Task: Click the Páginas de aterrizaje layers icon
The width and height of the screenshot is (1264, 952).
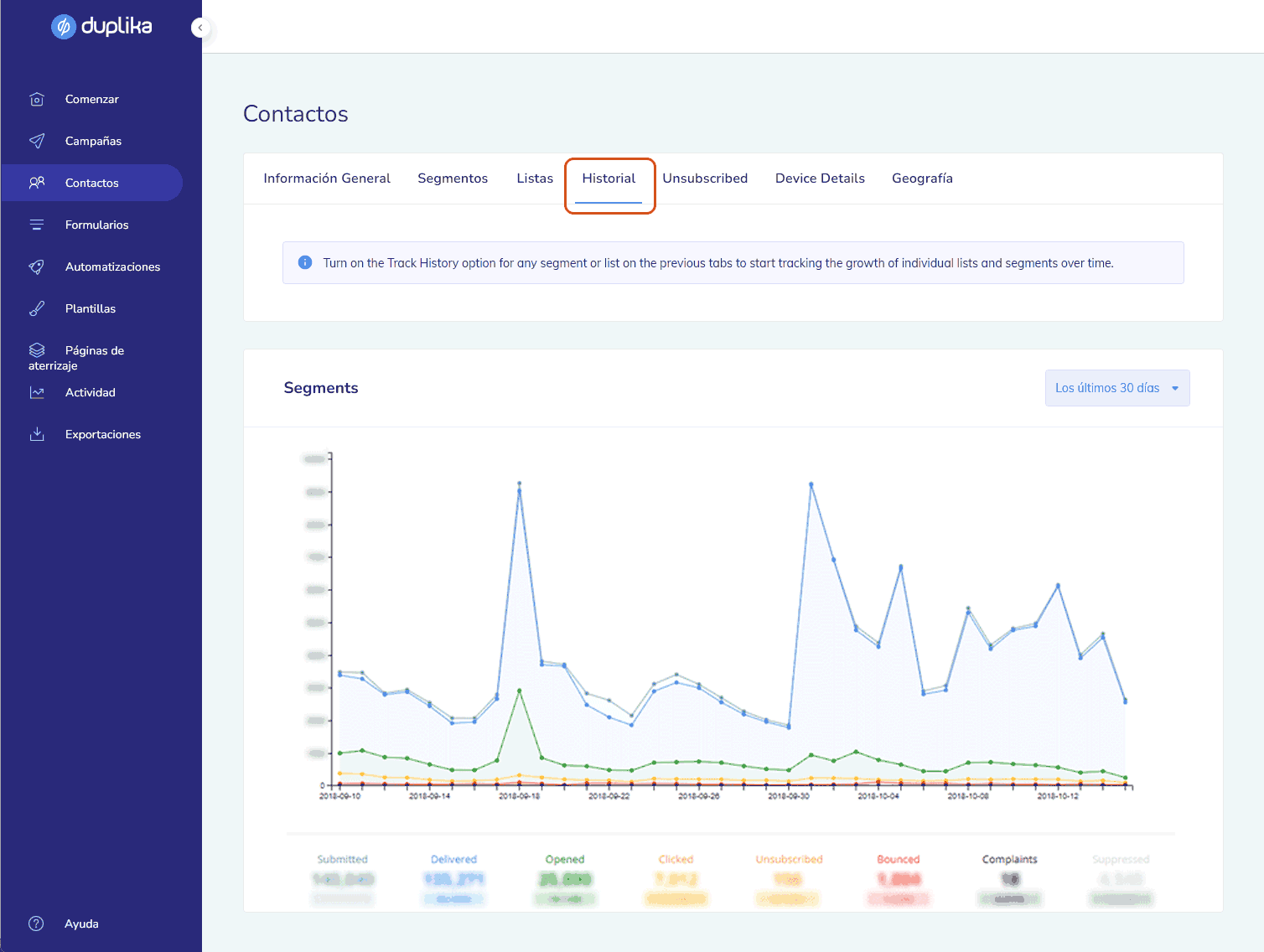Action: tap(37, 350)
